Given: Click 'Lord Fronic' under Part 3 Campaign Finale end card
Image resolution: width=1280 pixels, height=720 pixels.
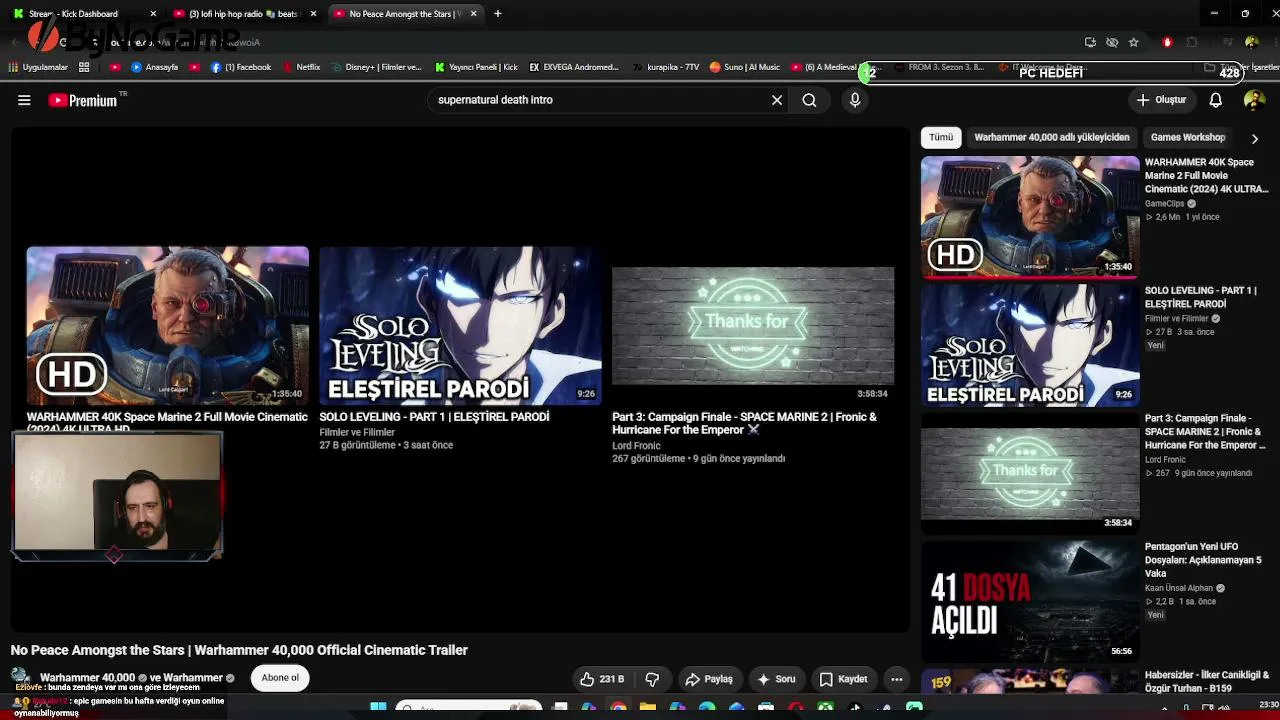Looking at the screenshot, I should tap(636, 446).
